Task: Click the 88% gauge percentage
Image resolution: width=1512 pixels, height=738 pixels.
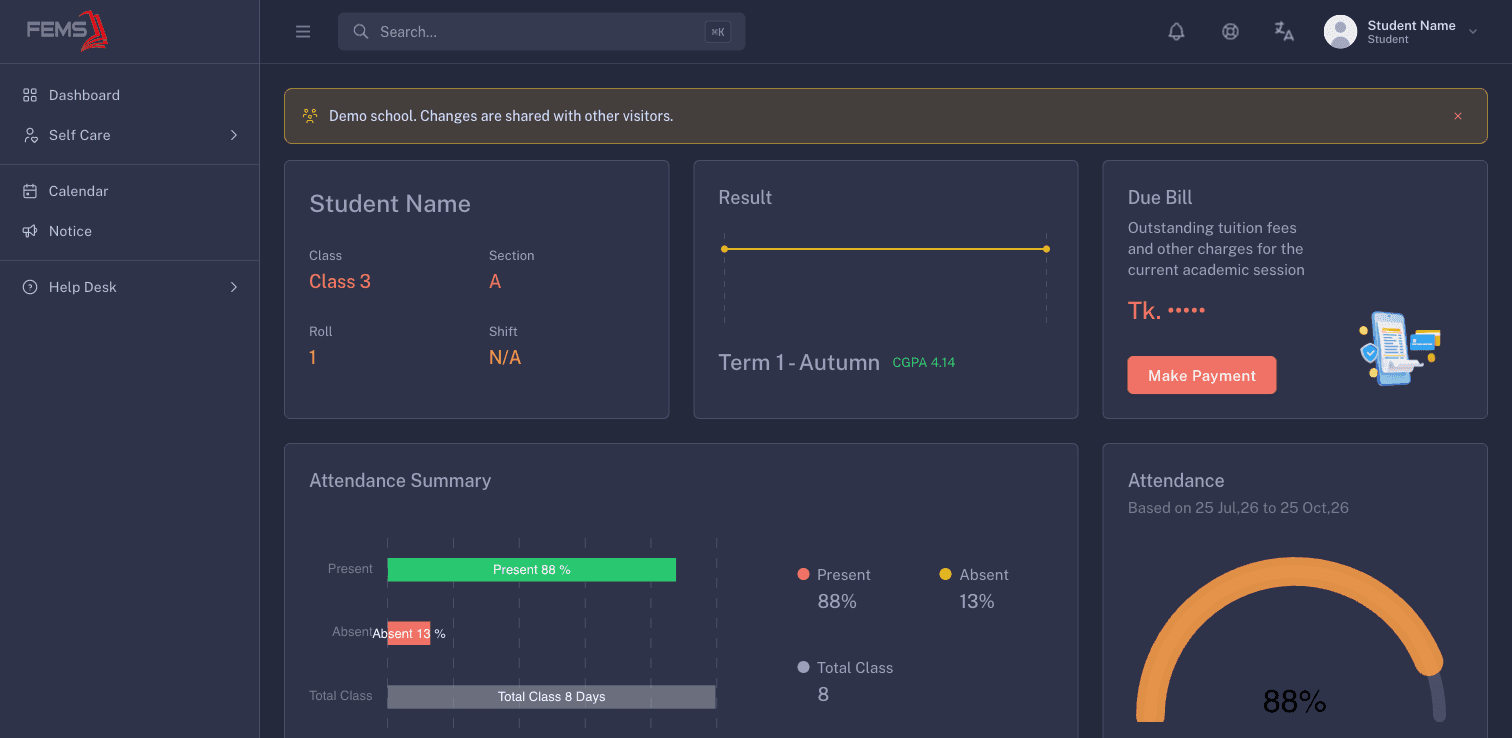Action: point(1295,702)
